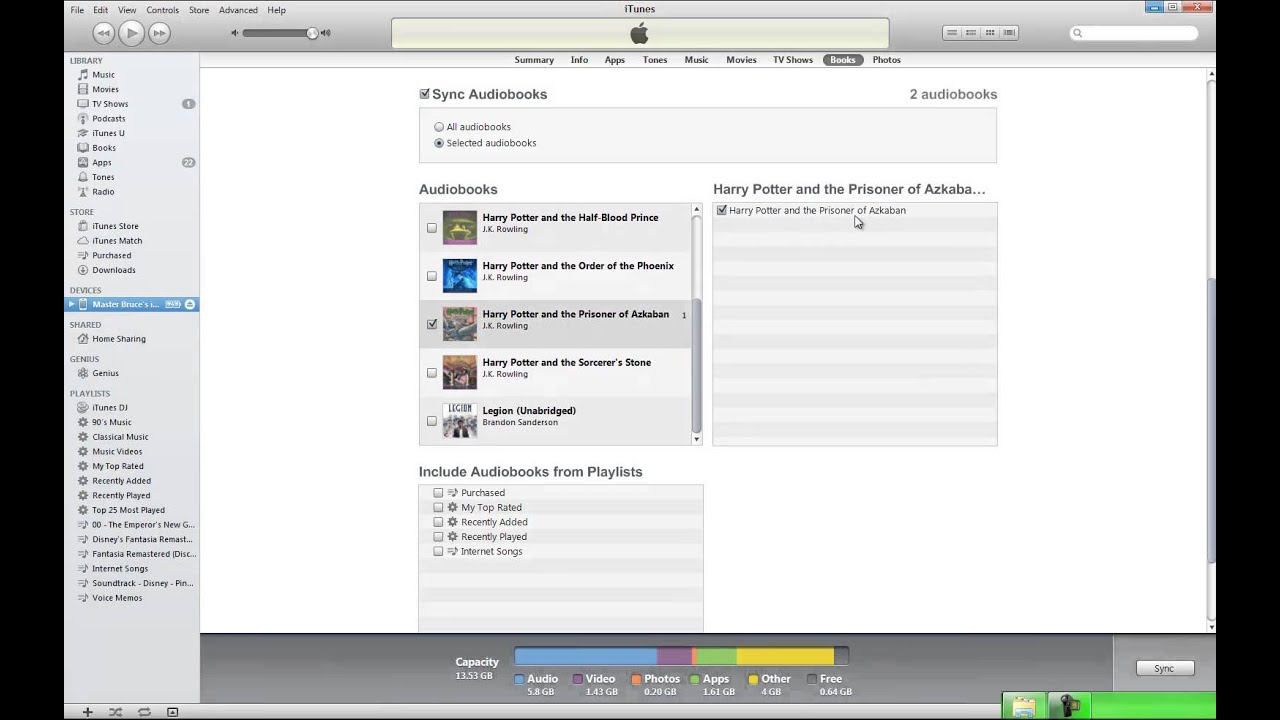The height and width of the screenshot is (720, 1280).
Task: Switch to Cover Flow view
Action: pyautogui.click(x=1009, y=33)
